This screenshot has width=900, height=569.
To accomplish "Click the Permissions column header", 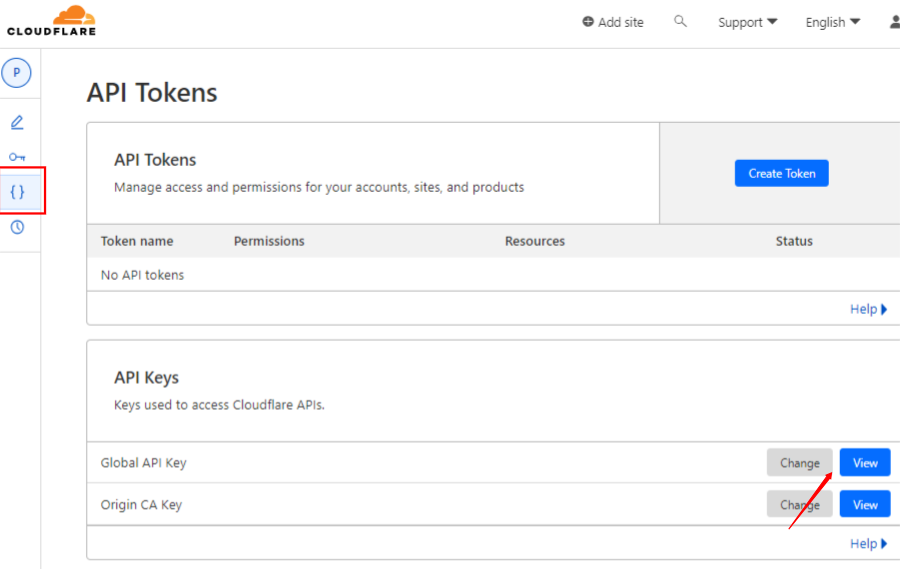I will [x=269, y=241].
